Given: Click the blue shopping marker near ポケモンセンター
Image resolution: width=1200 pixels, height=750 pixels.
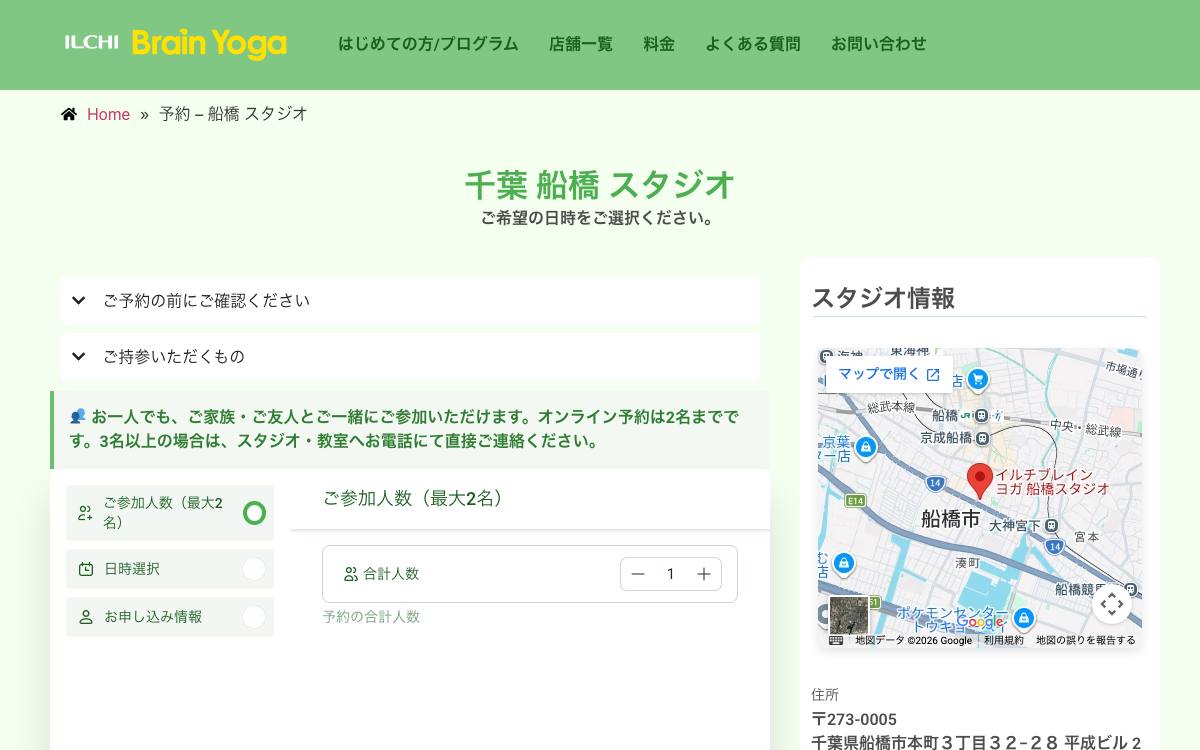Looking at the screenshot, I should click(x=1023, y=617).
